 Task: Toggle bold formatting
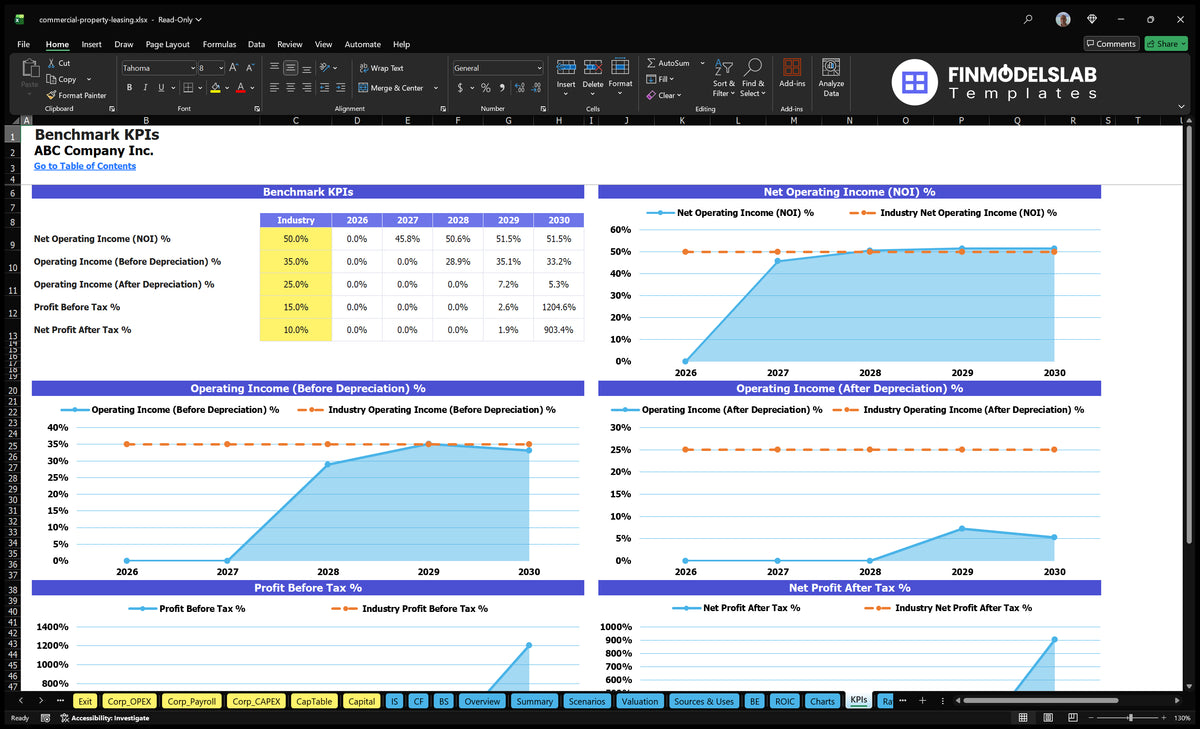(130, 88)
